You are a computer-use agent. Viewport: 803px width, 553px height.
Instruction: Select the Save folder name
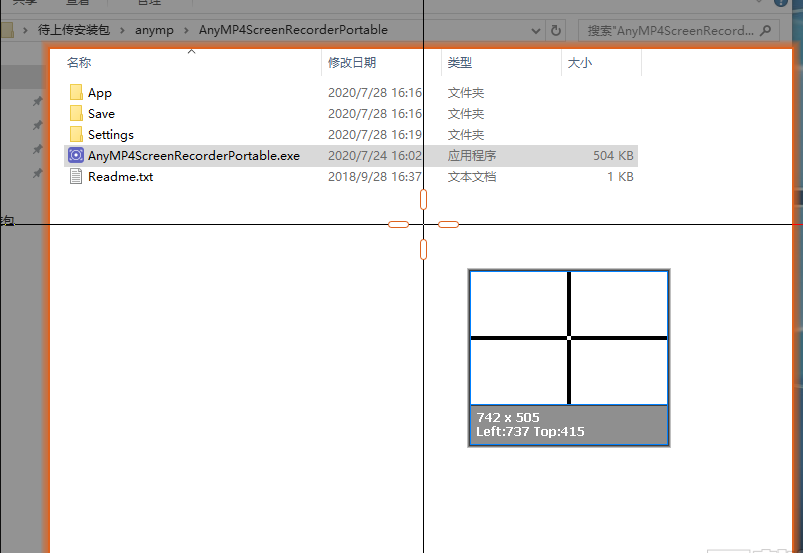pyautogui.click(x=101, y=114)
